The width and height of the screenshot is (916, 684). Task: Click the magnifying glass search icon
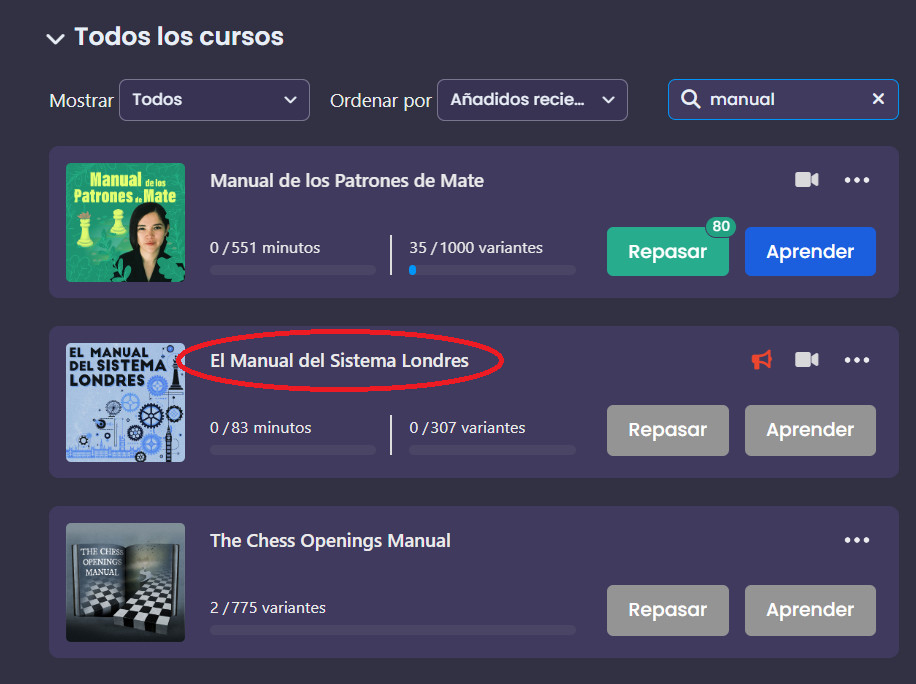(x=690, y=99)
